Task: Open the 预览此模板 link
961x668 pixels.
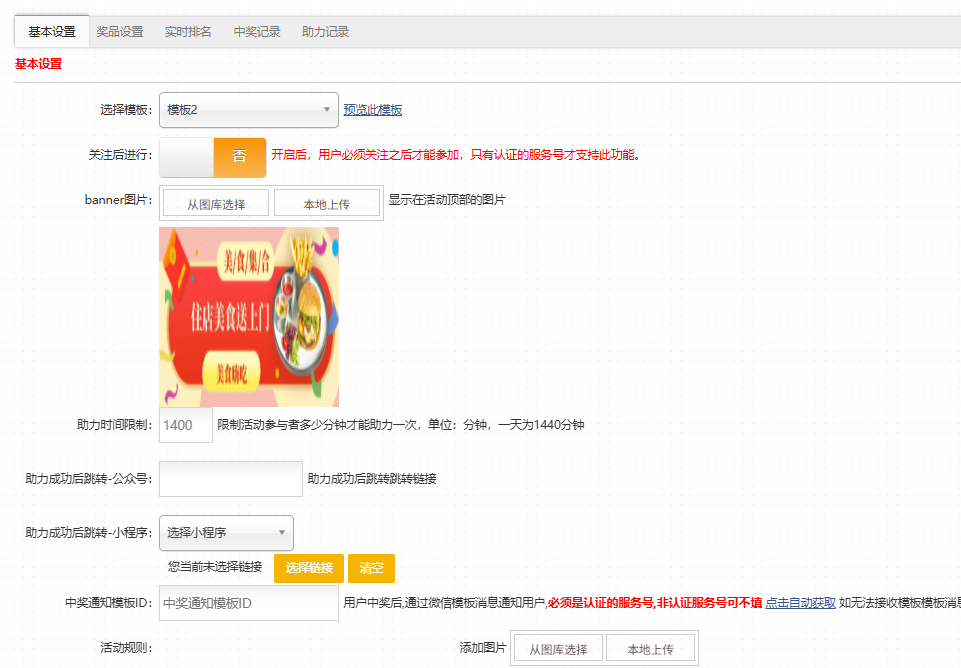Action: (x=373, y=110)
